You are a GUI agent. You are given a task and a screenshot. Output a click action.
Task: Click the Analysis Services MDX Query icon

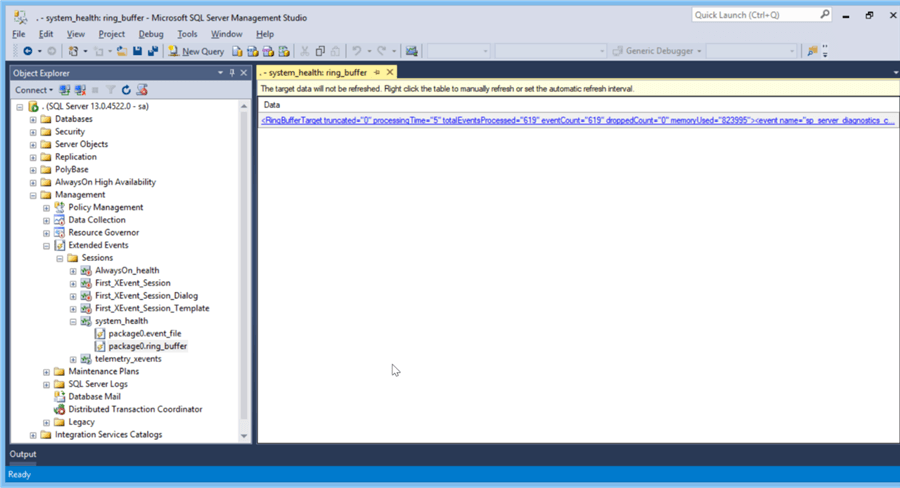(253, 51)
